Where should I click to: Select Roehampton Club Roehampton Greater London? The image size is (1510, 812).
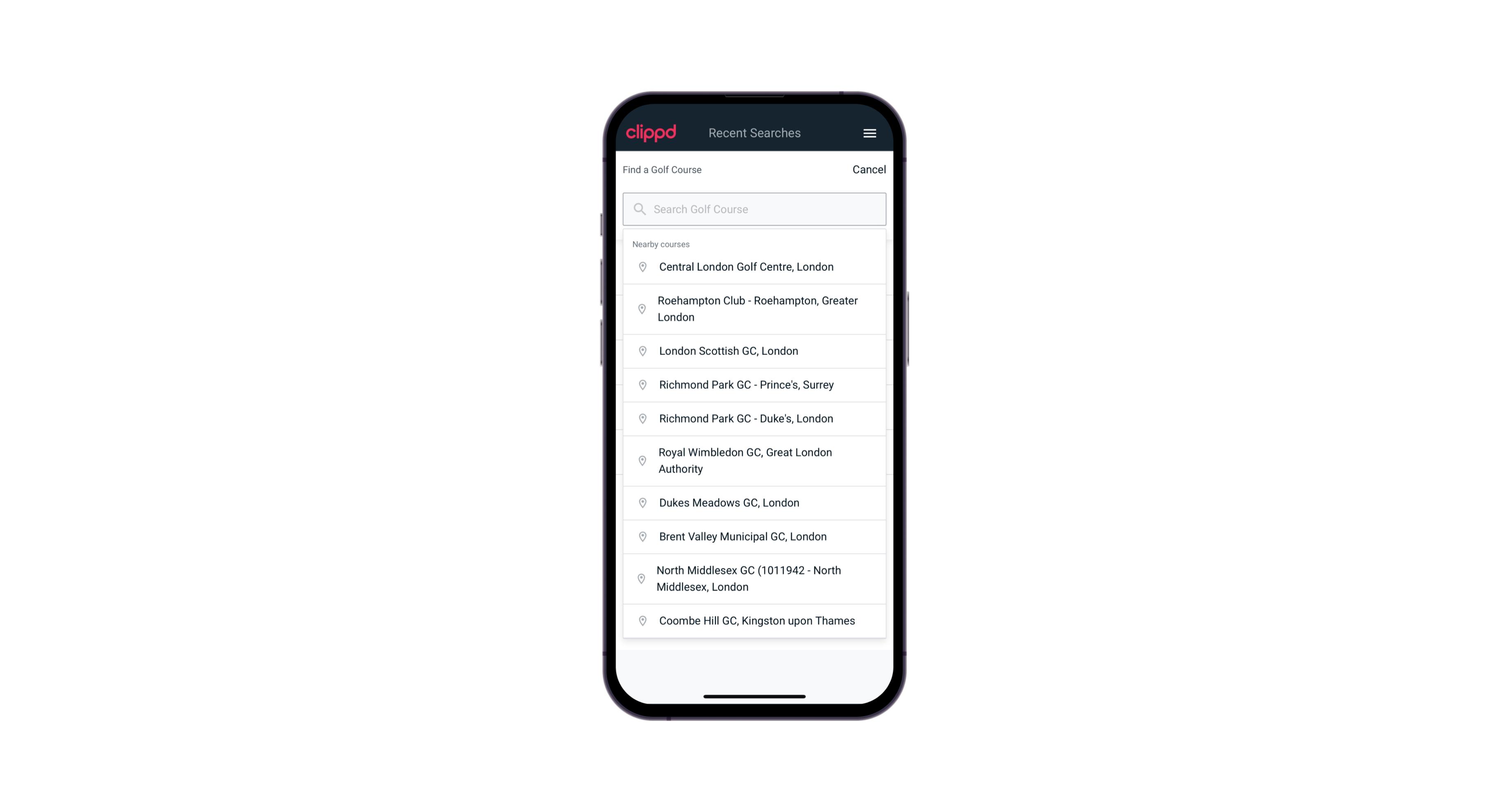754,309
